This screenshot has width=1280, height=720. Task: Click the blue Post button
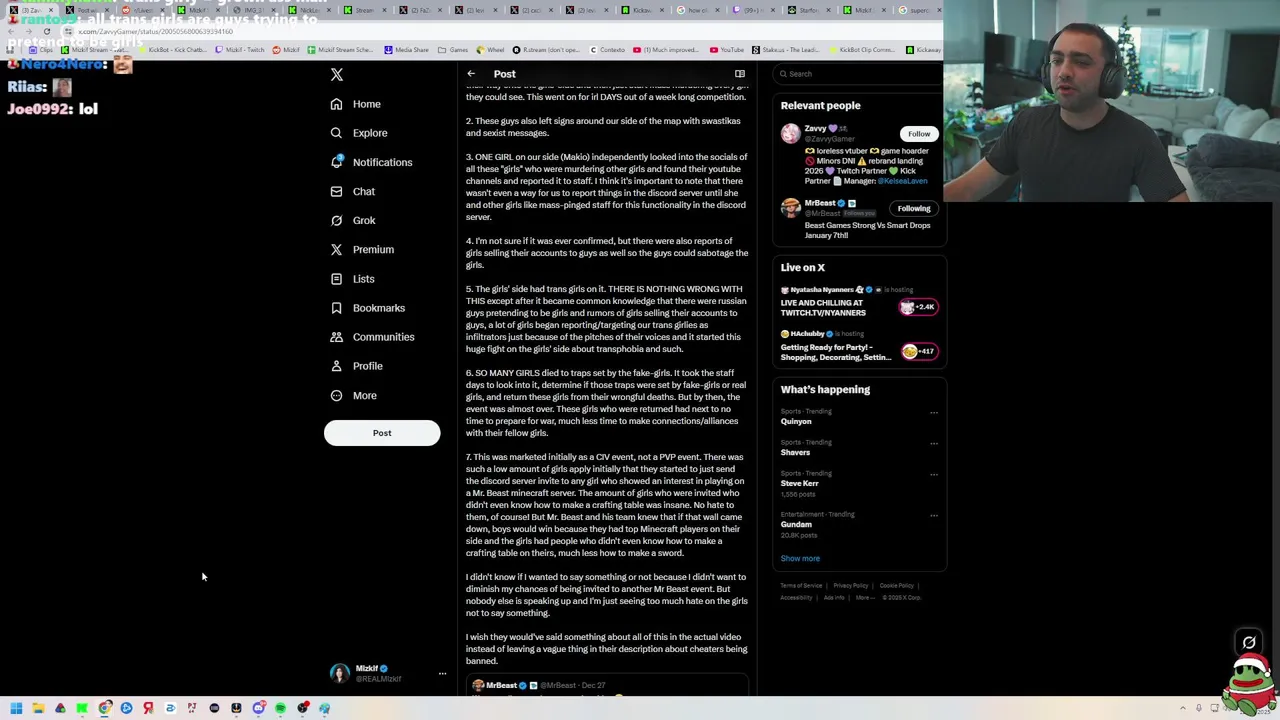382,433
